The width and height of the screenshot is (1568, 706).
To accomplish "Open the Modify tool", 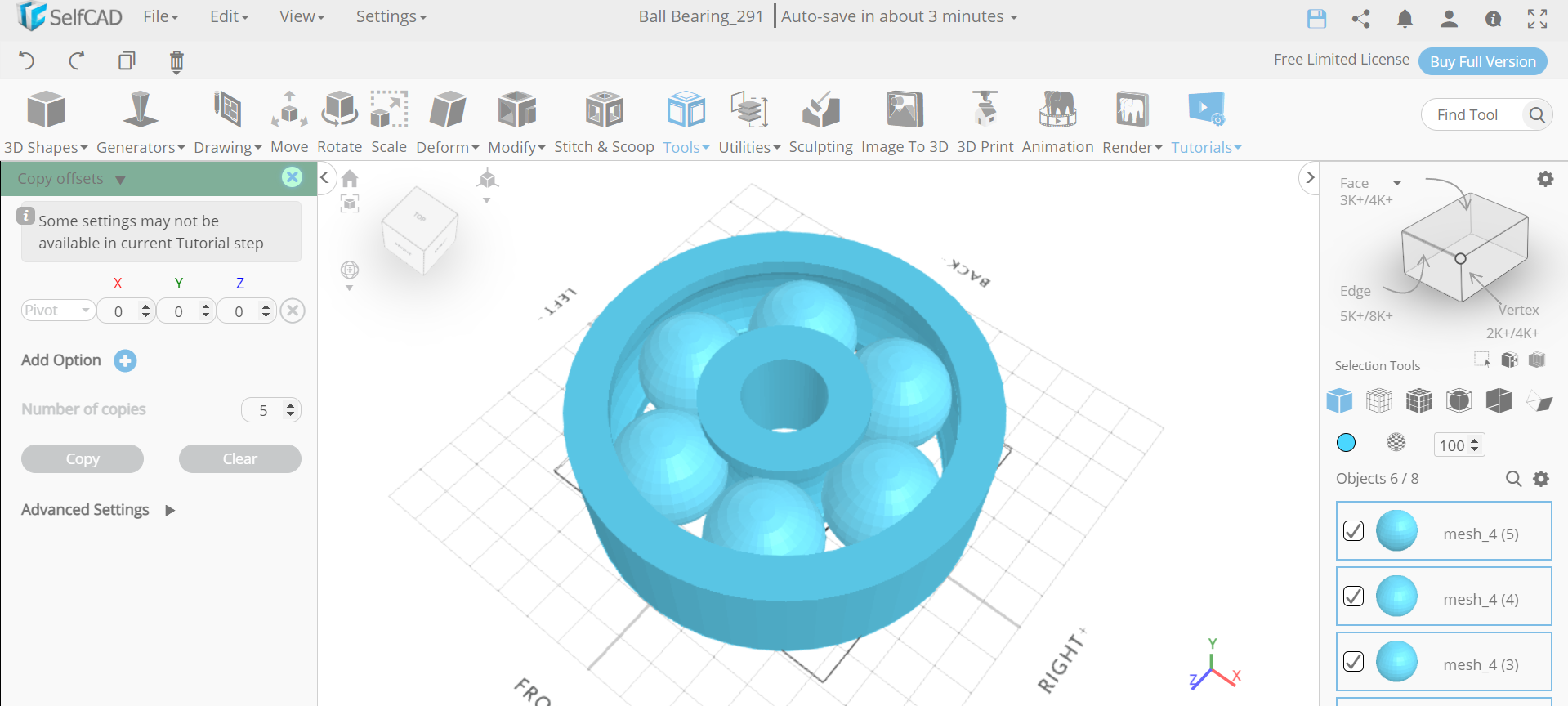I will tap(516, 123).
